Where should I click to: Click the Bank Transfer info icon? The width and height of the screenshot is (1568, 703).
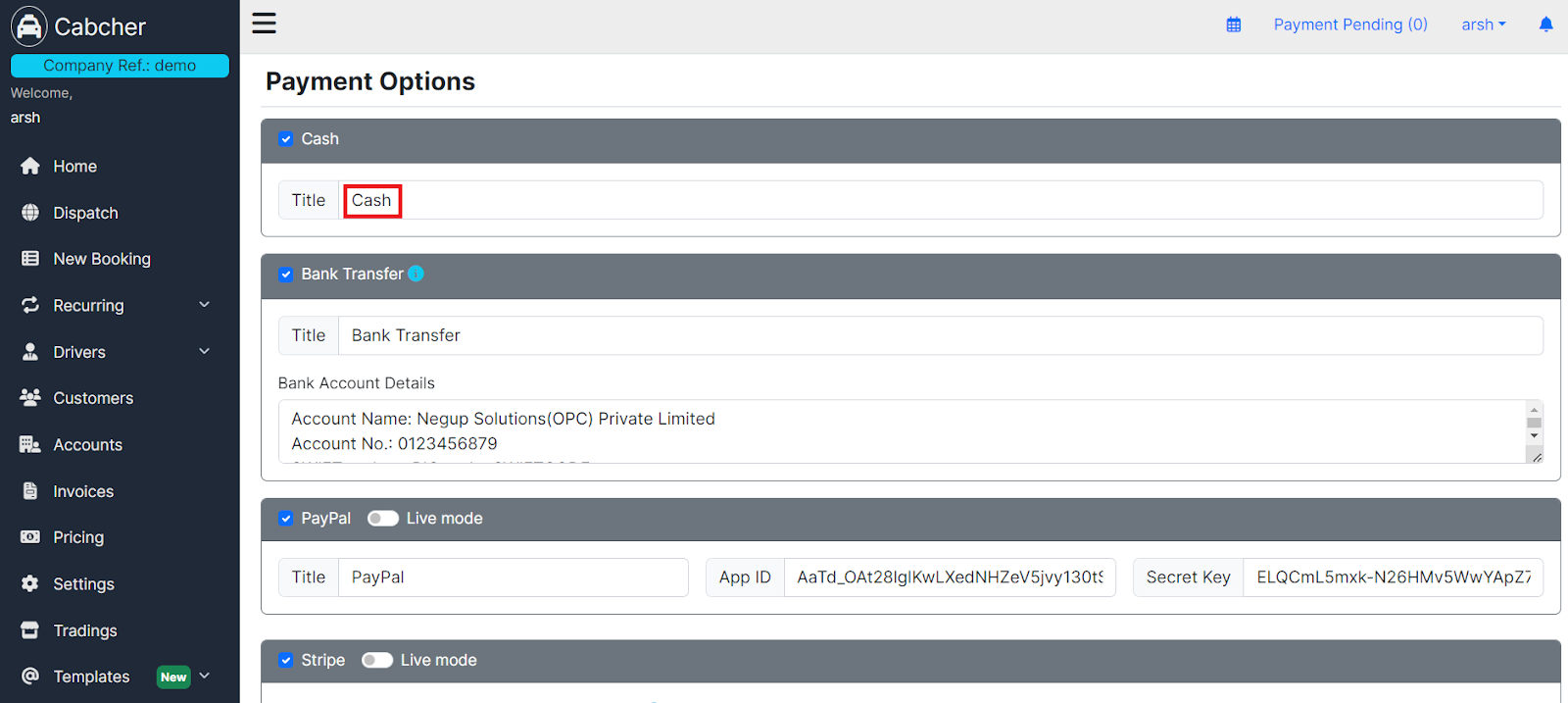416,274
